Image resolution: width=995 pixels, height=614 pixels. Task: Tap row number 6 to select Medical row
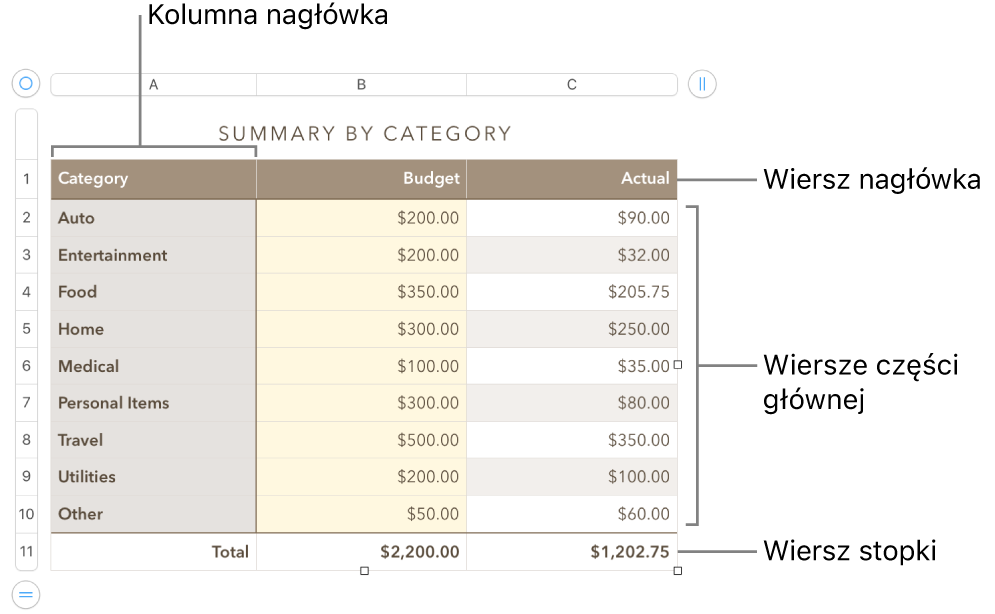tap(26, 366)
